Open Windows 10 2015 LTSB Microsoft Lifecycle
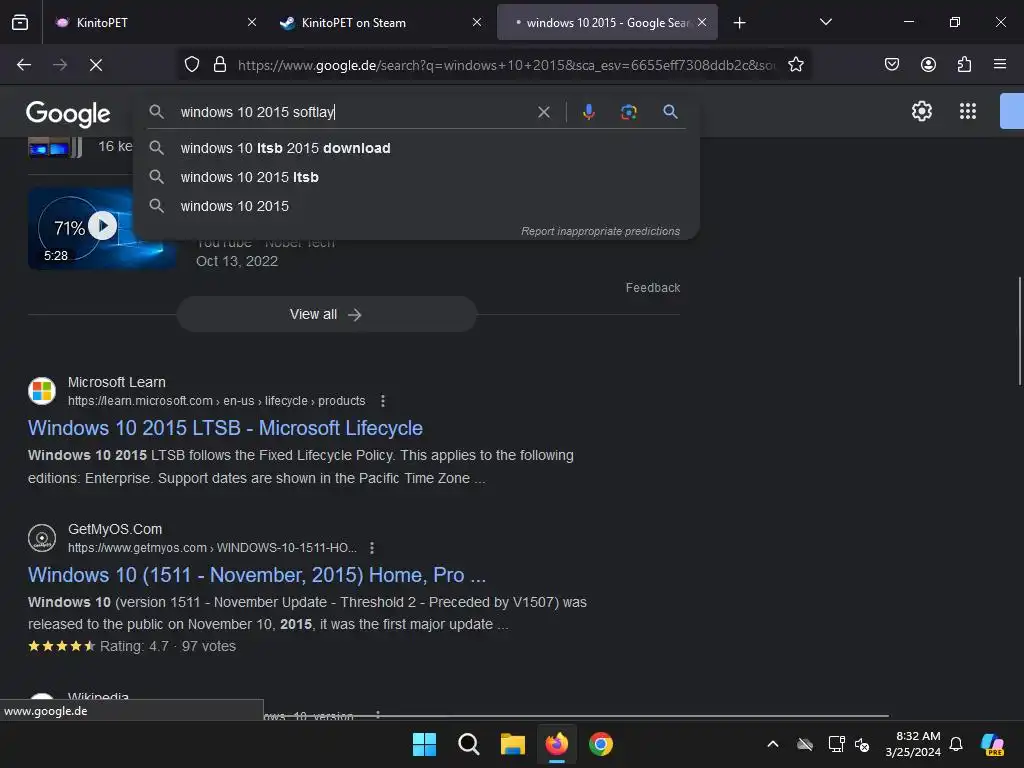Image resolution: width=1024 pixels, height=768 pixels. click(x=225, y=428)
